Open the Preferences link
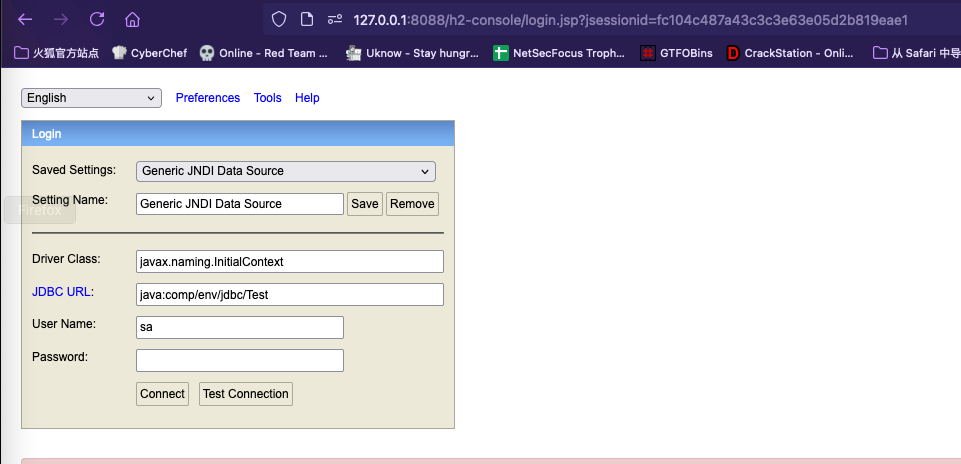This screenshot has width=961, height=464. (208, 98)
